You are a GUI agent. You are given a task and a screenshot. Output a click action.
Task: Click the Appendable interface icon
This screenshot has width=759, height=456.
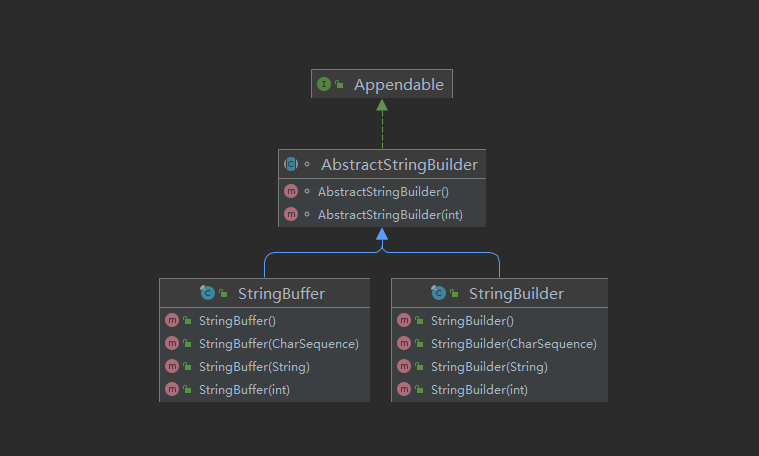pos(324,84)
